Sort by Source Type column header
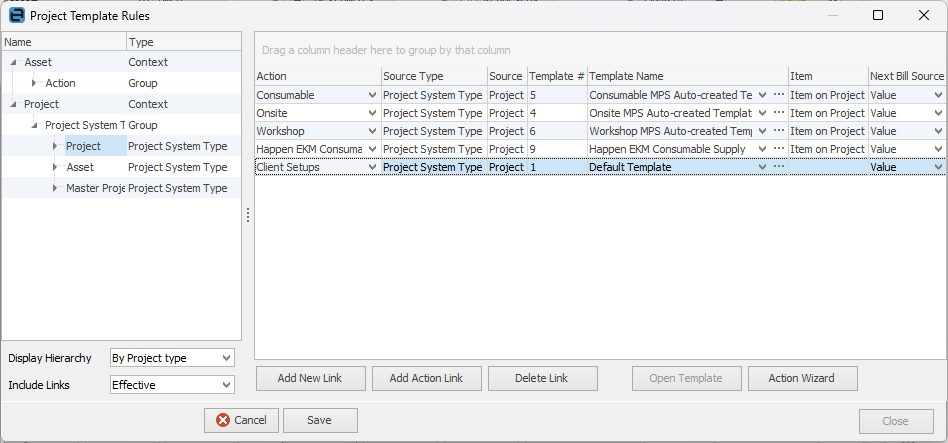Viewport: 948px width, 443px height. tap(434, 76)
